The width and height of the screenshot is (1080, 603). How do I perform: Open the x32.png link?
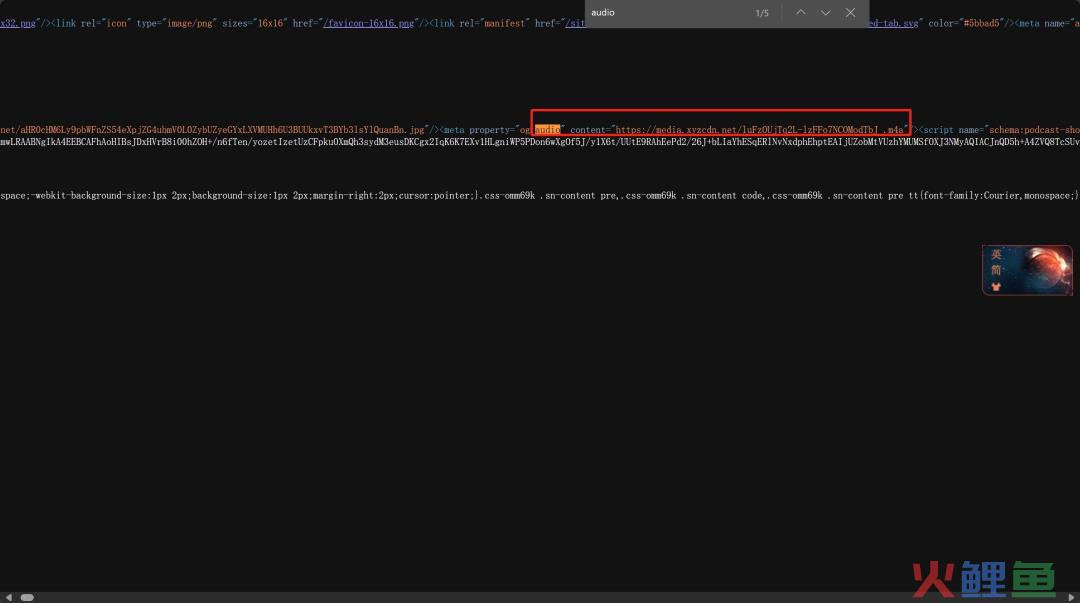tap(18, 23)
